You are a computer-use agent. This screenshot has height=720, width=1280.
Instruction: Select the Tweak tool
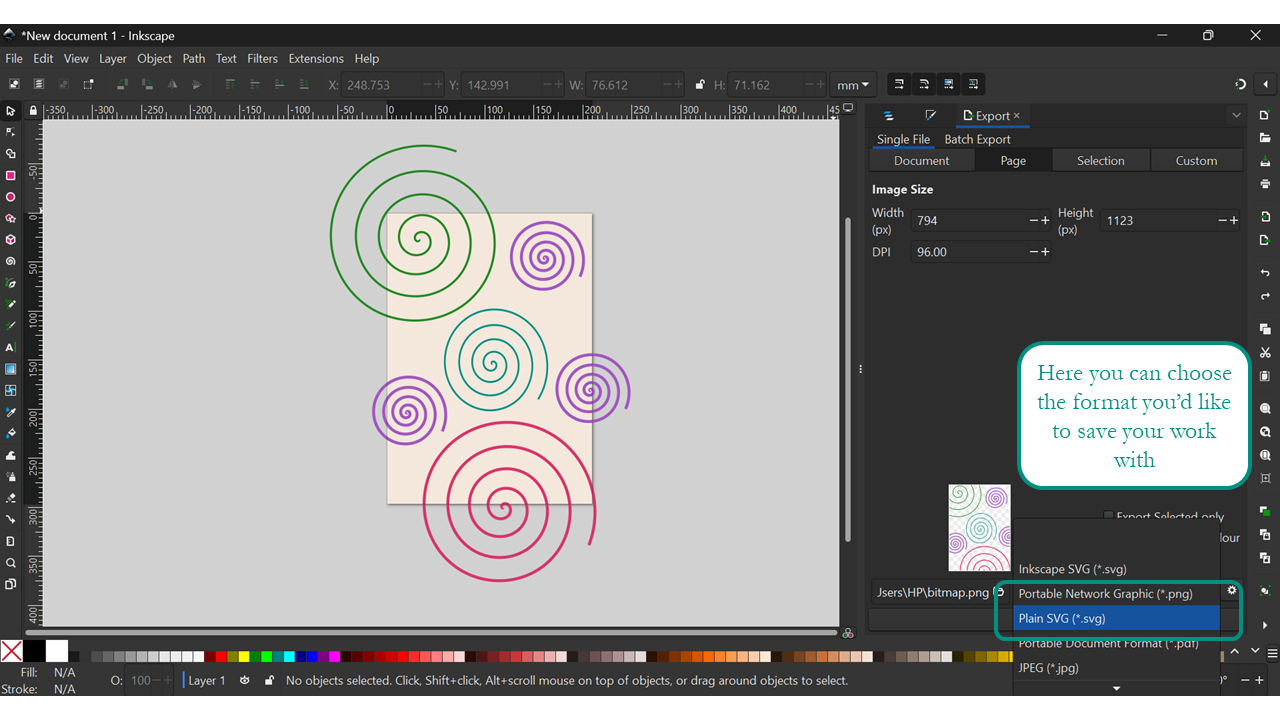tap(11, 455)
